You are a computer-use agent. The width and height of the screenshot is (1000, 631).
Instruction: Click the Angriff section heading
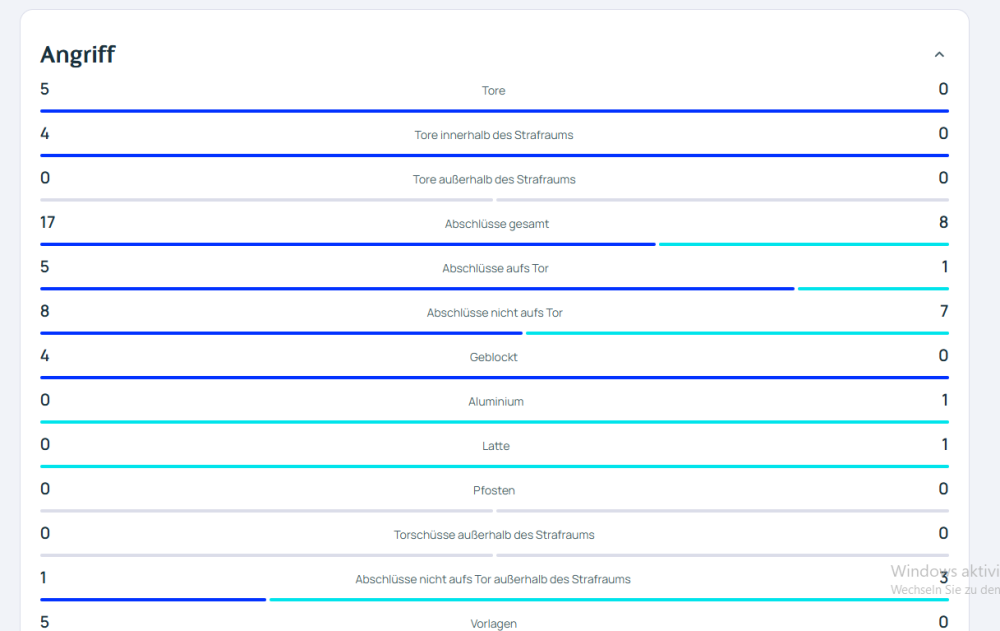[78, 55]
